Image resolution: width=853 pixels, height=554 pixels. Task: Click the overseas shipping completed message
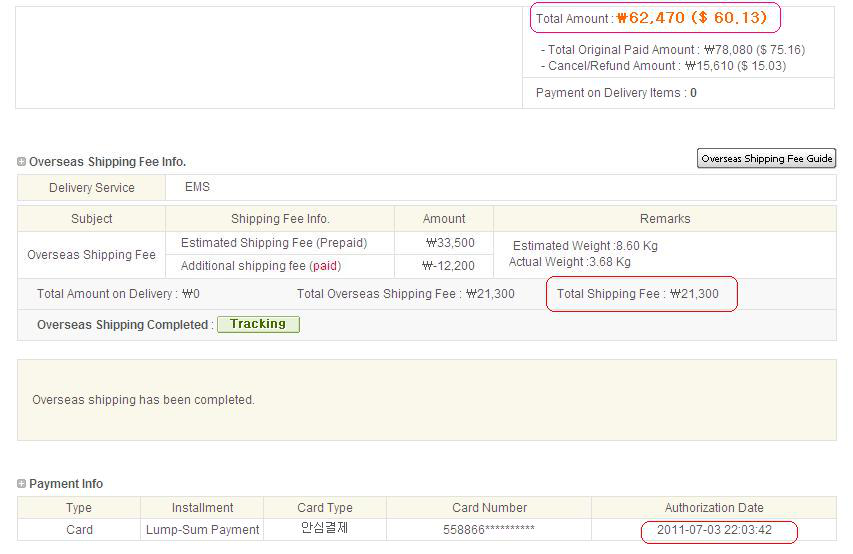pos(144,400)
